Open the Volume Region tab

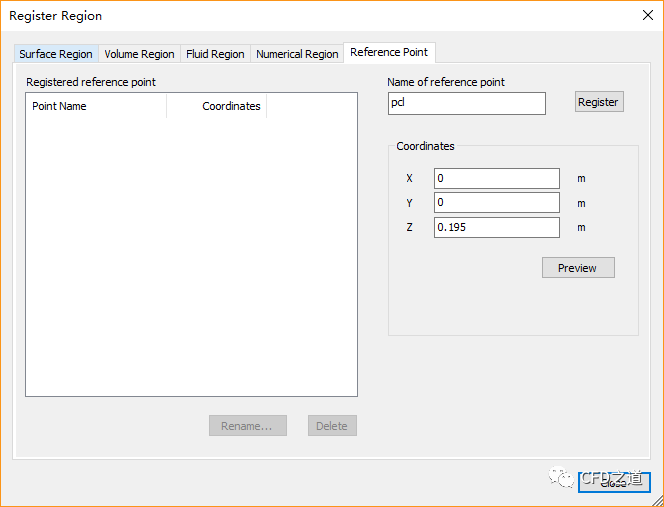pyautogui.click(x=139, y=54)
